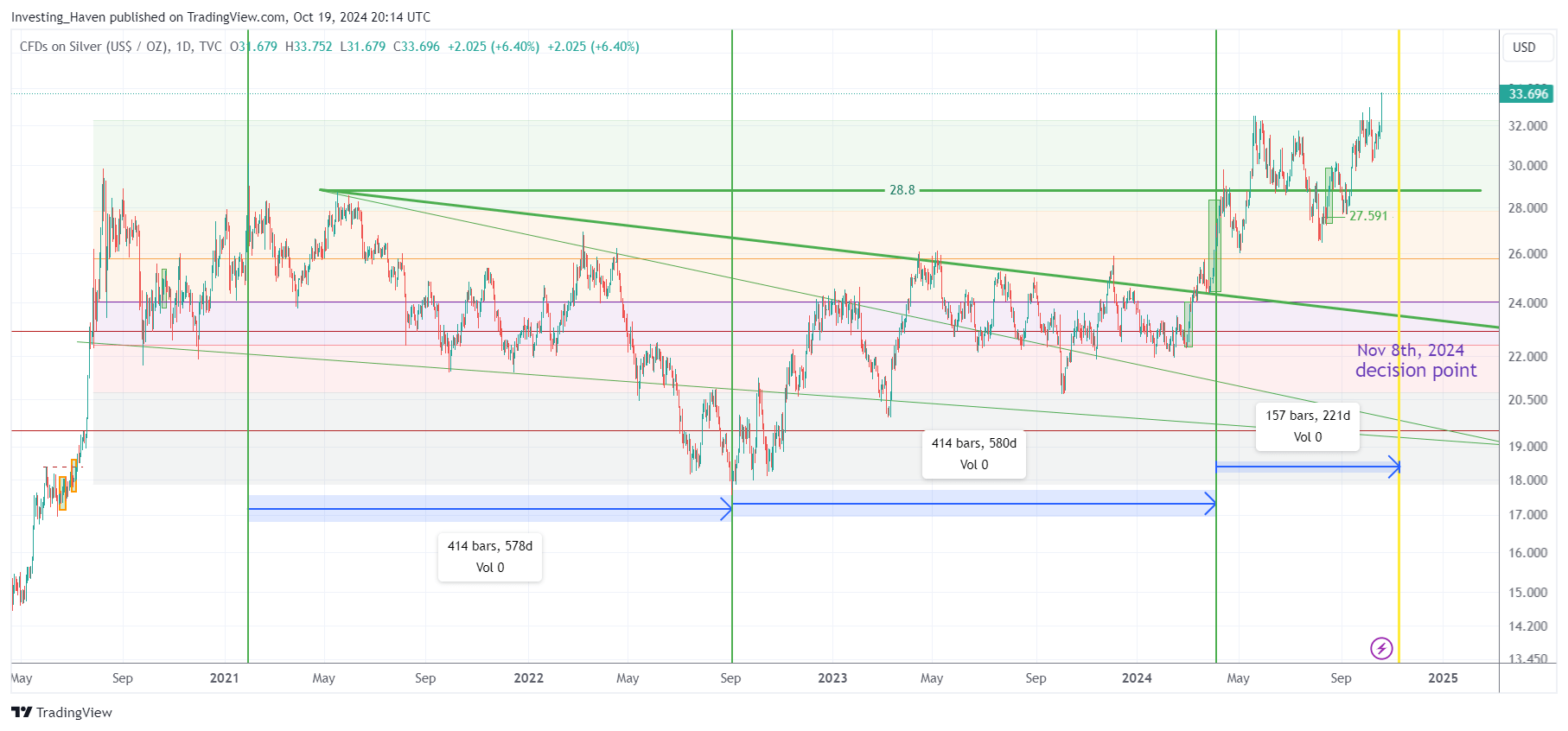Viewport: 1568px width, 731px height.
Task: Click the 24.000 price axis label
Action: point(1527,303)
